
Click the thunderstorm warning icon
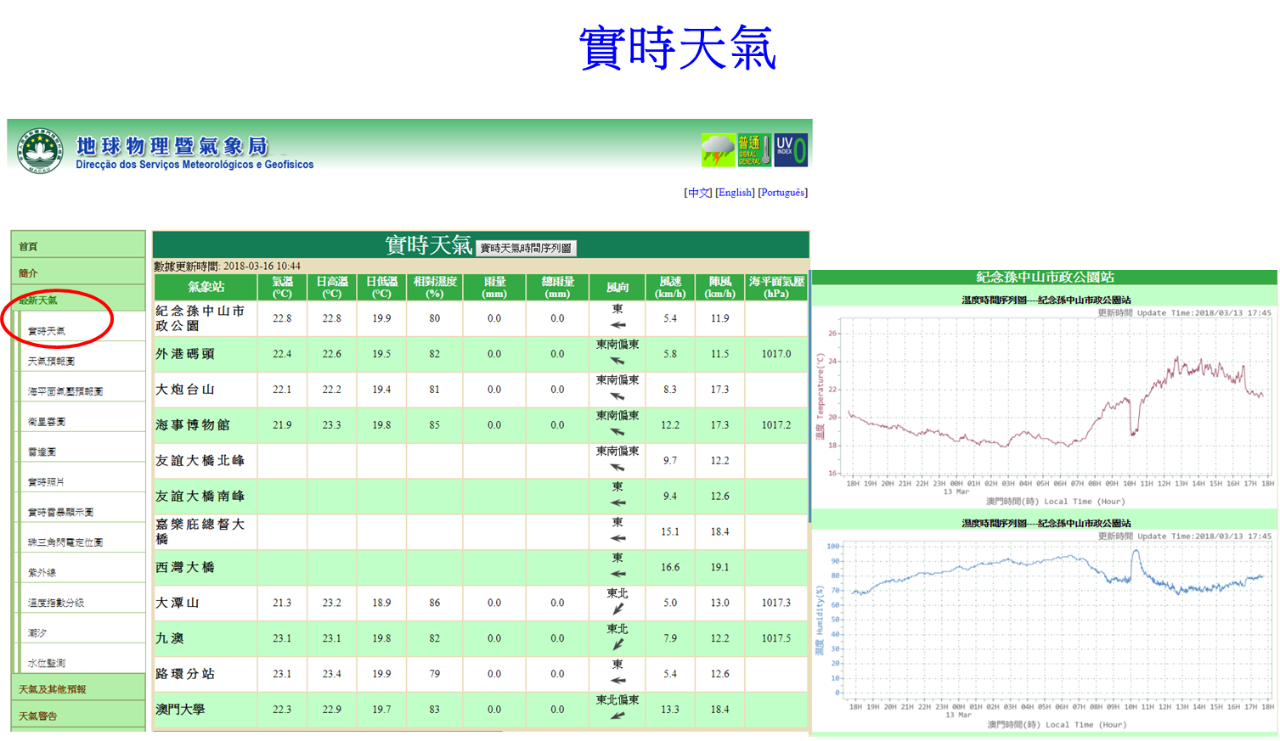pos(717,150)
